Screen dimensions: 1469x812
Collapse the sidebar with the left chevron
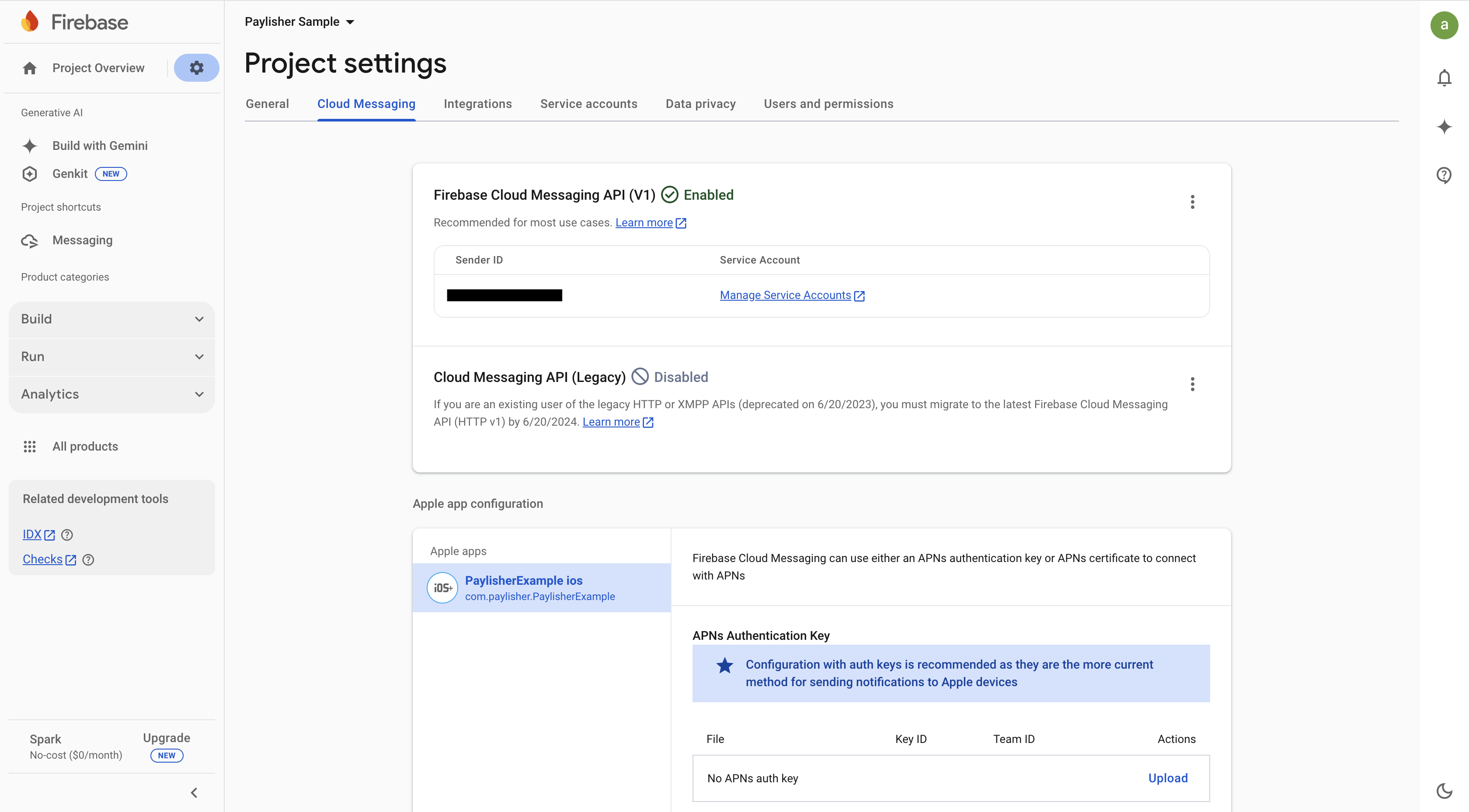tap(194, 793)
